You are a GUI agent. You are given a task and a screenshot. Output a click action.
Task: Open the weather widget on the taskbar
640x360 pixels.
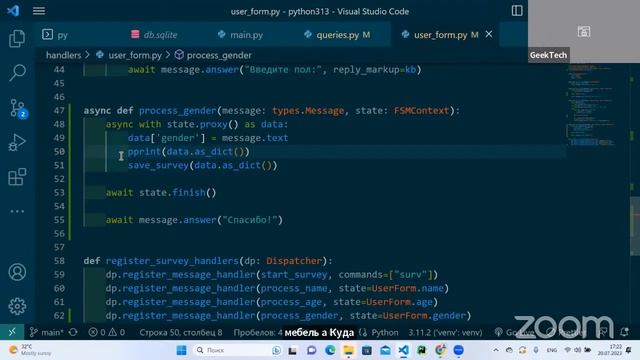(31, 350)
